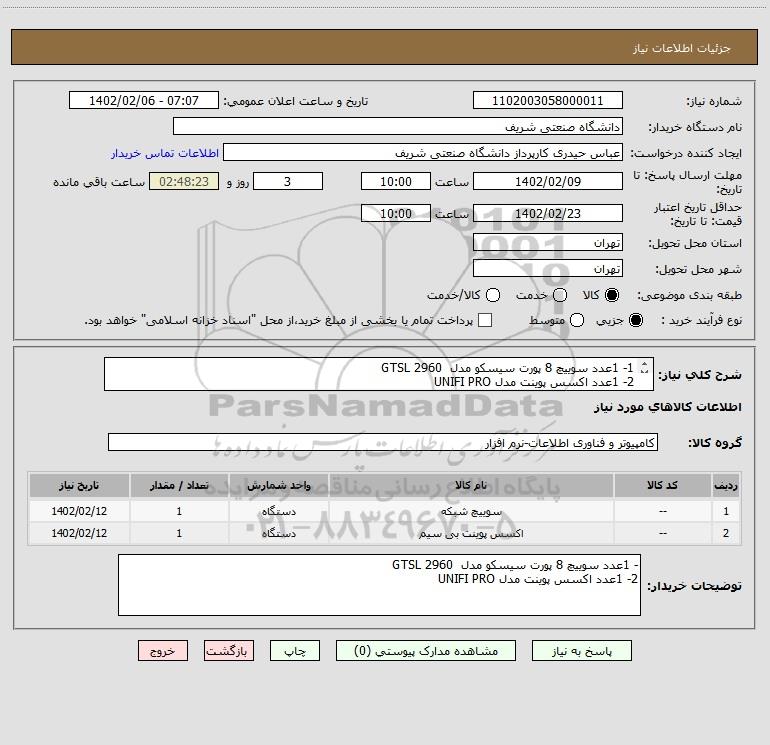Open the اطلاعات تماس خریدار link
Screen dimensions: 770x745
coord(165,153)
